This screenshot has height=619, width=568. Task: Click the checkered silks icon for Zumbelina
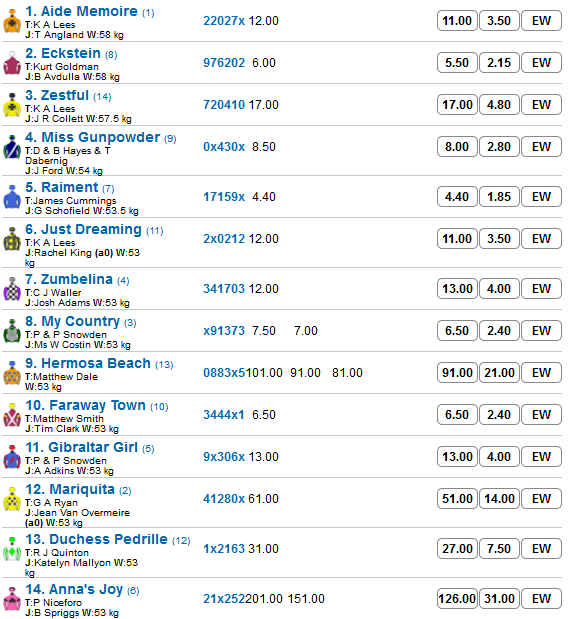pos(12,289)
